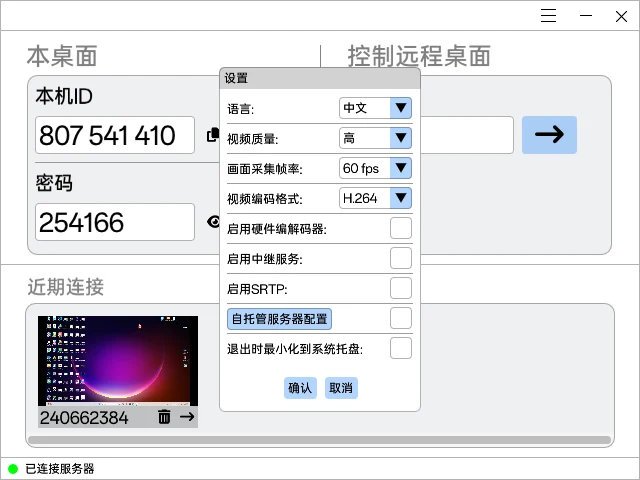Click the 密码 label above the password field

click(x=54, y=182)
